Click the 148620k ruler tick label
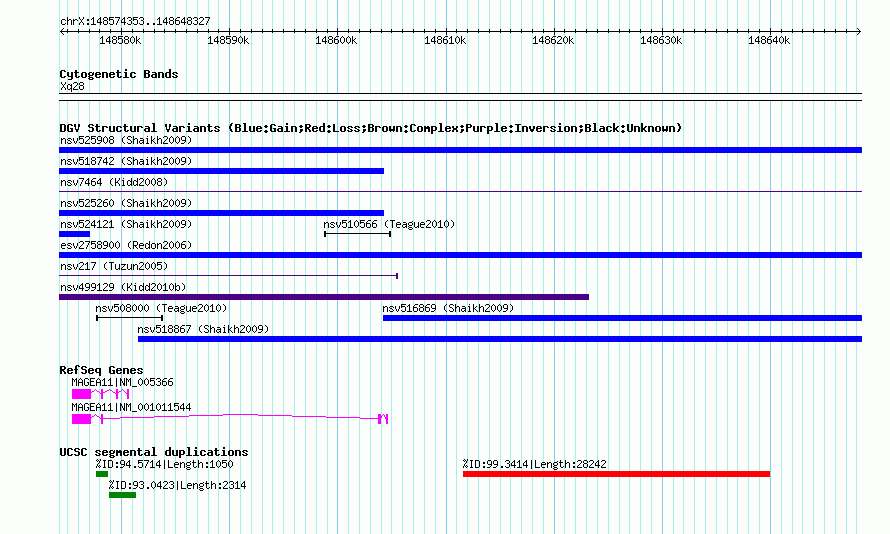This screenshot has width=890, height=534. coord(553,41)
